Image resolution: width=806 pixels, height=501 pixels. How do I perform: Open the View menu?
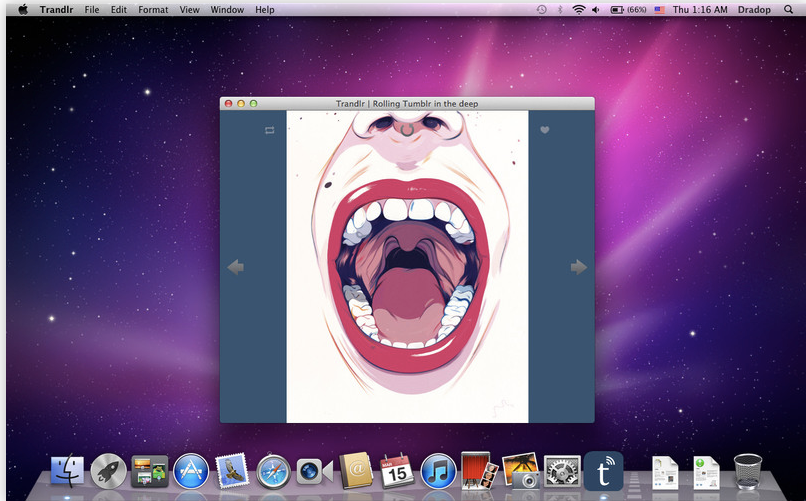pyautogui.click(x=190, y=9)
